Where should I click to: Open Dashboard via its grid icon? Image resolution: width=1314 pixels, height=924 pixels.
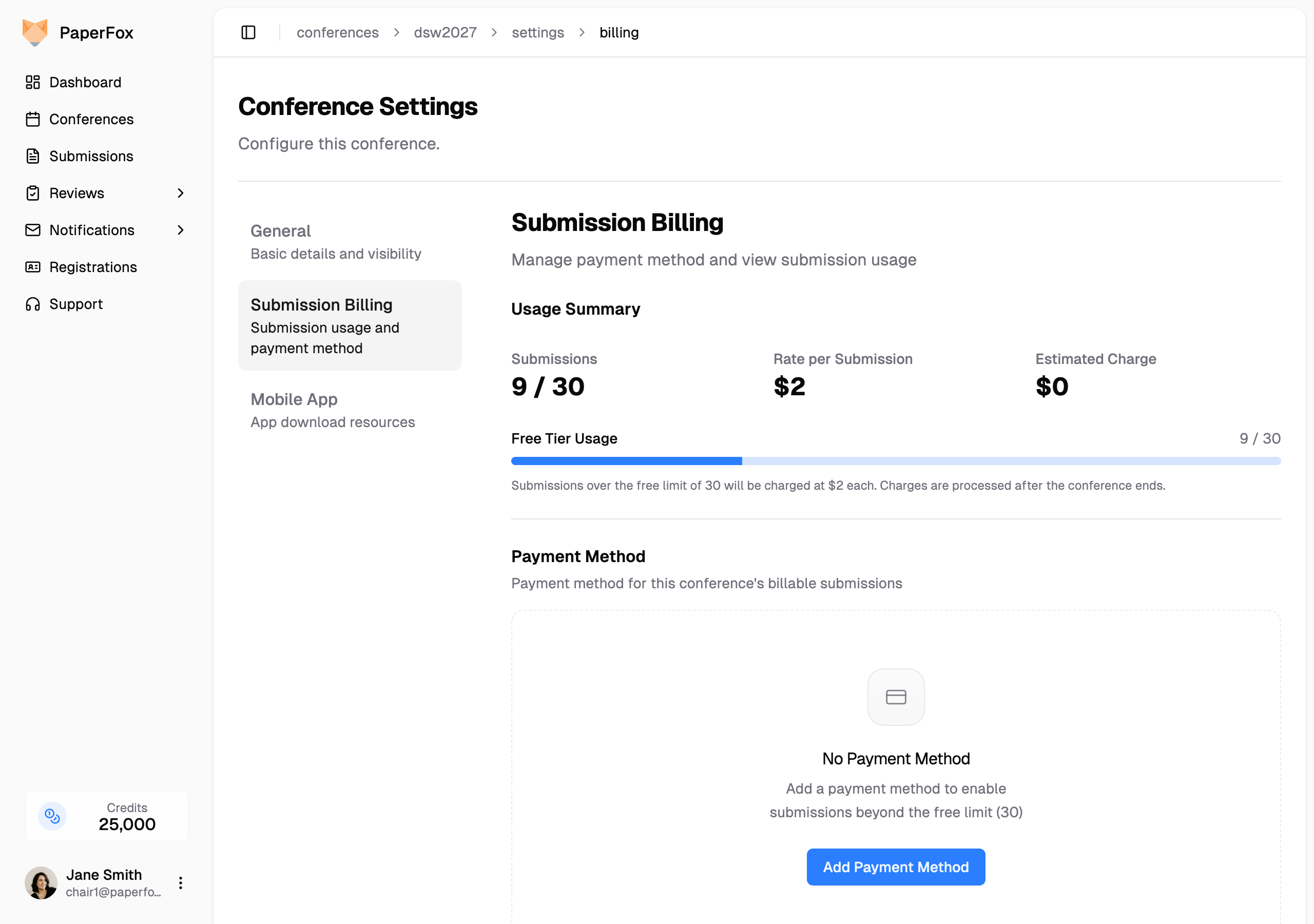click(33, 83)
